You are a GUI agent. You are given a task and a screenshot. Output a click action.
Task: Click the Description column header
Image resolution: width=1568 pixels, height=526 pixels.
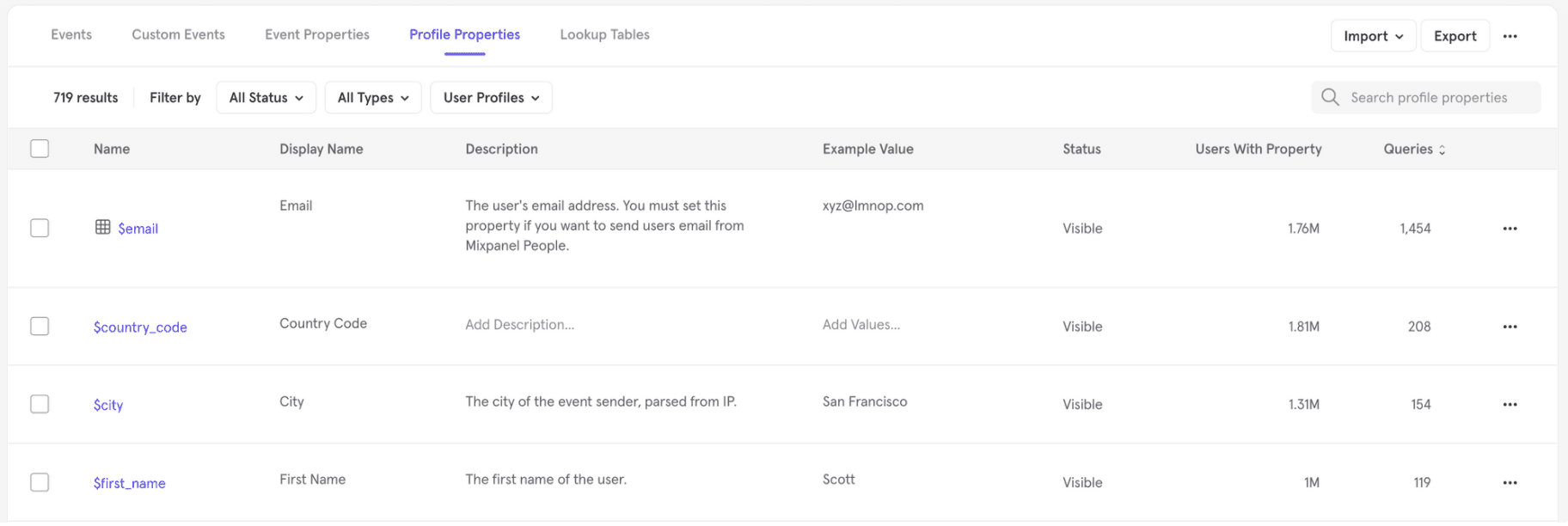pyautogui.click(x=501, y=149)
